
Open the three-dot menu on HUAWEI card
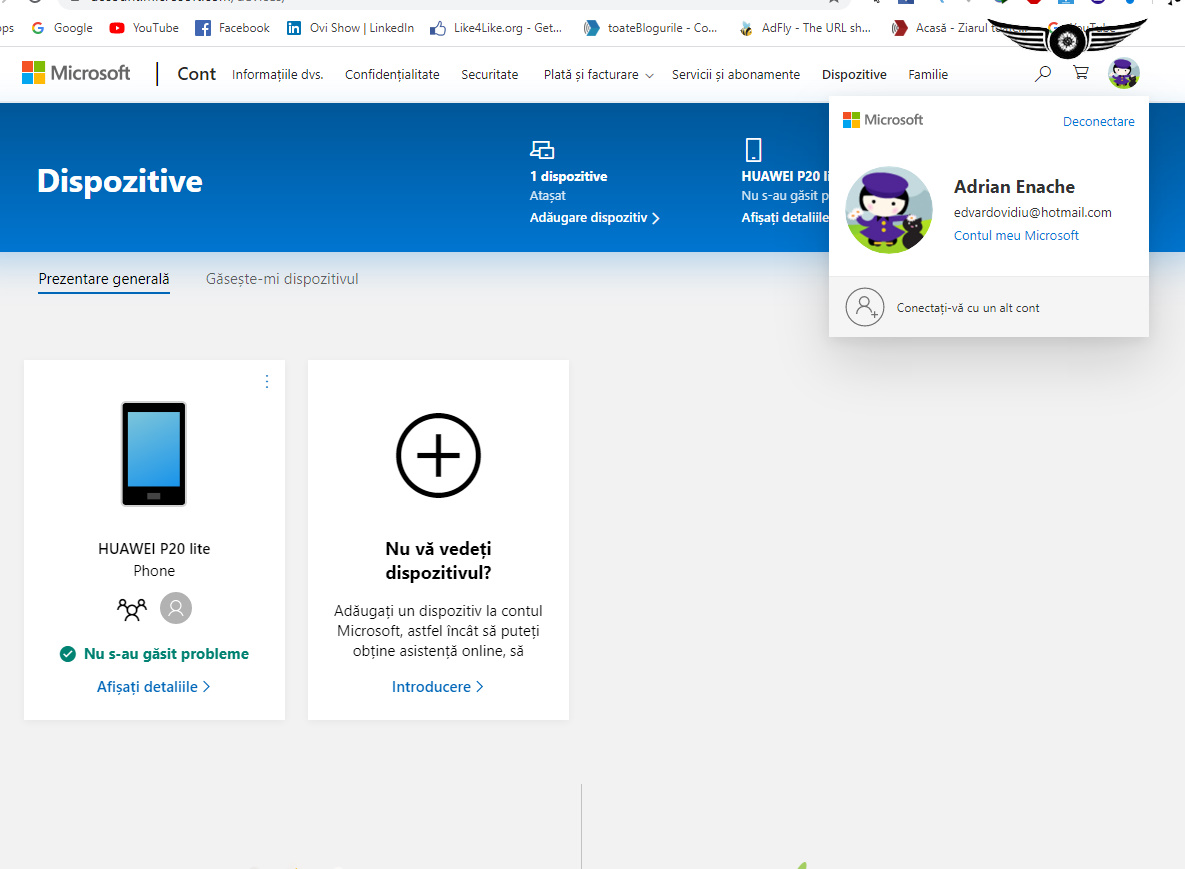tap(267, 382)
